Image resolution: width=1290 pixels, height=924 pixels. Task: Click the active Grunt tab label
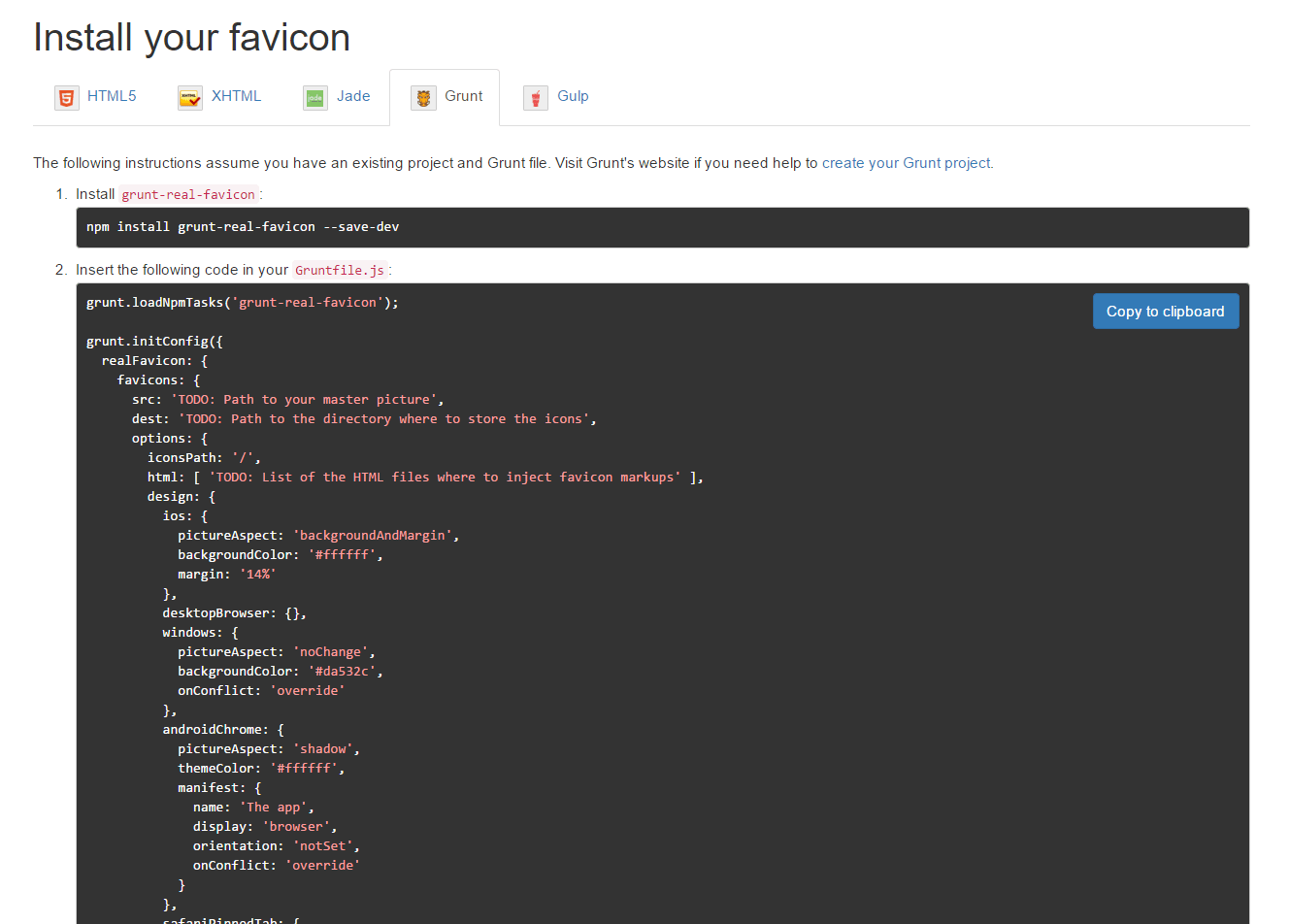coord(464,95)
